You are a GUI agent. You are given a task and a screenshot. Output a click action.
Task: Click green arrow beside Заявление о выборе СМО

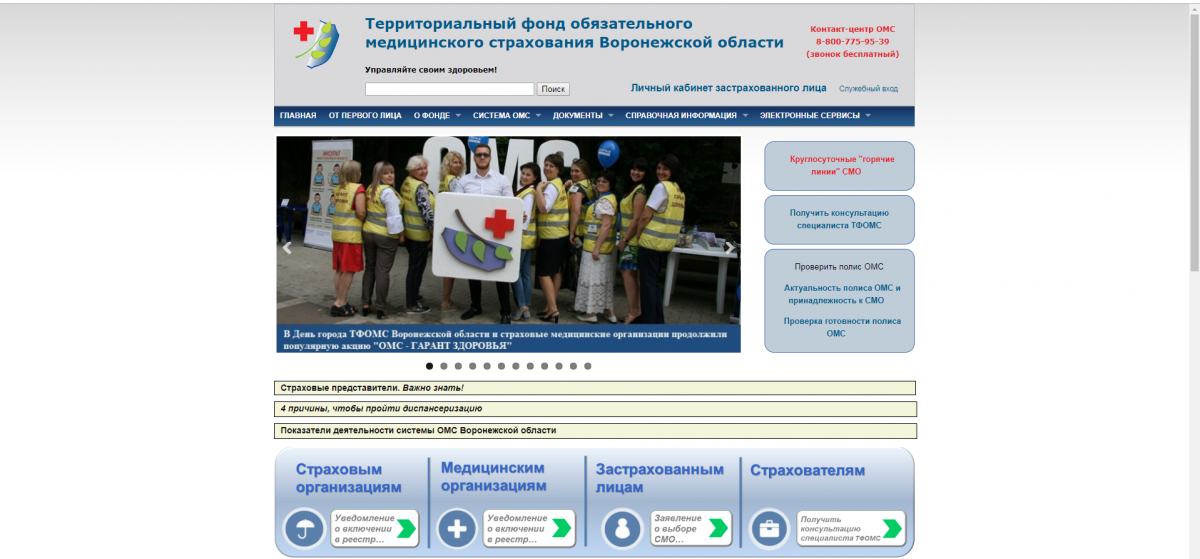[x=718, y=528]
